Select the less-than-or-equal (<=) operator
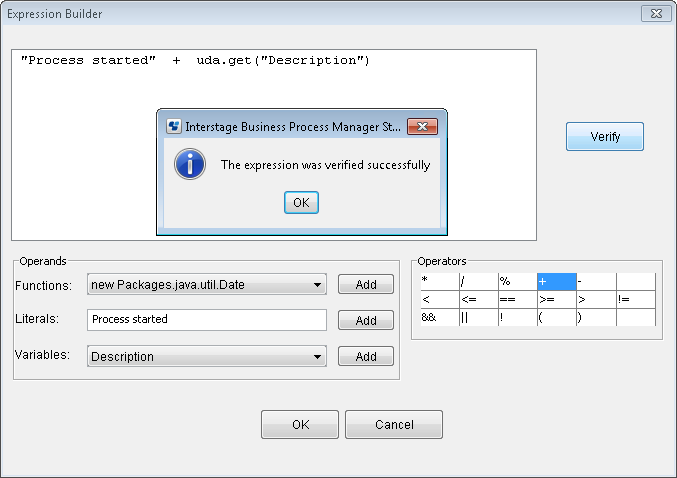The height and width of the screenshot is (478, 677). pos(479,299)
